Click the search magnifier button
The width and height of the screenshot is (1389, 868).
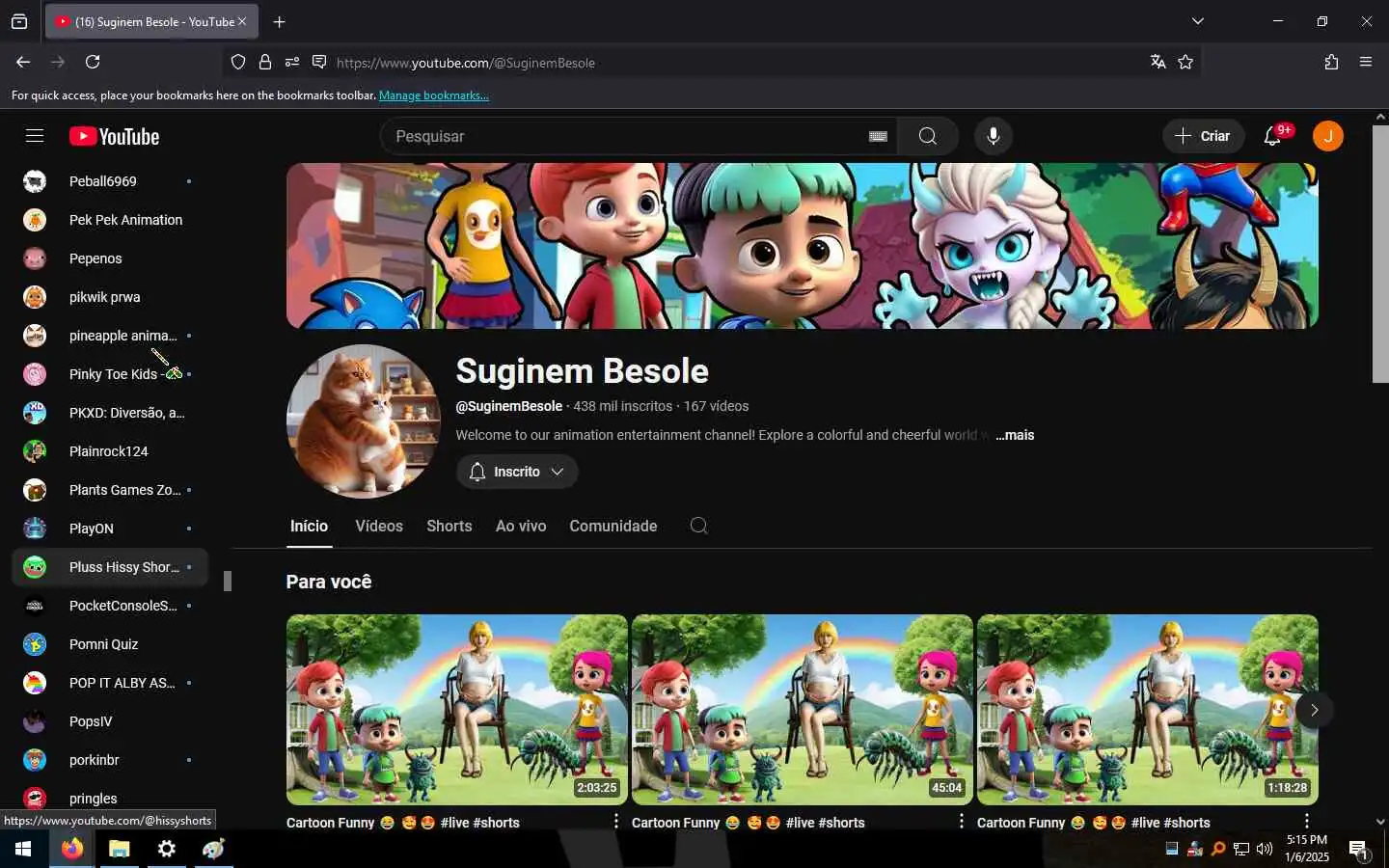pos(927,136)
